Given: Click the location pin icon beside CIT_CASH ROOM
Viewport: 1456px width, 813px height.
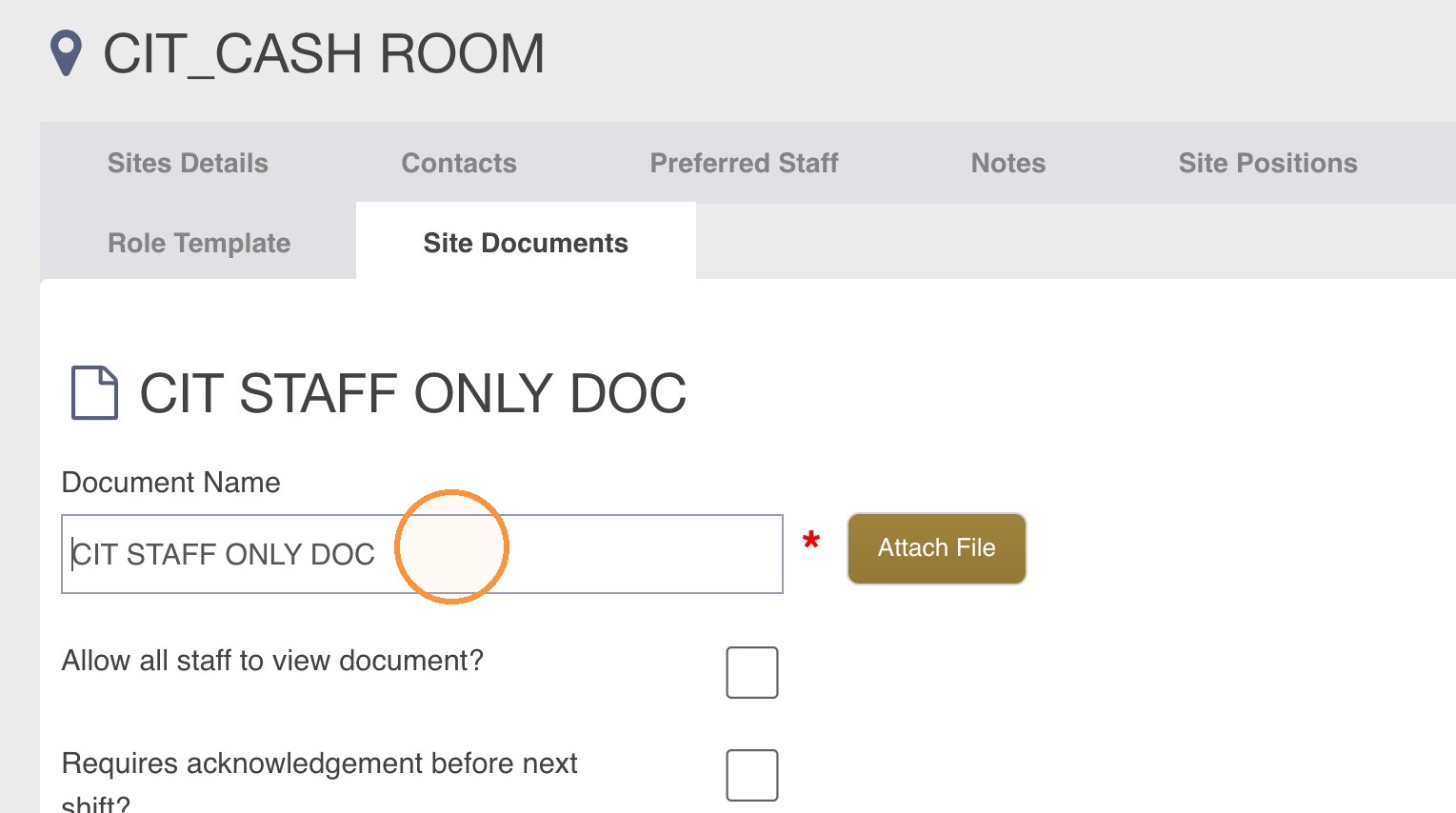Looking at the screenshot, I should [66, 53].
